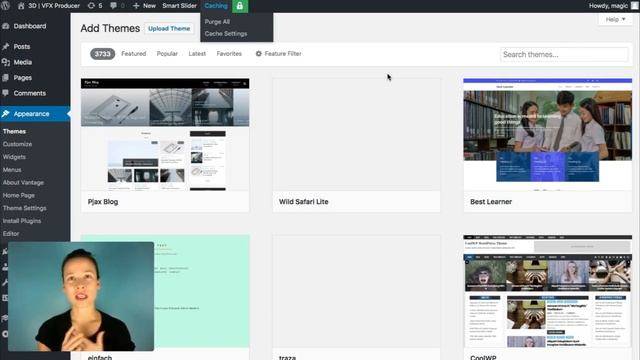Click the Wild Safari Lite theme name
The width and height of the screenshot is (640, 360).
point(304,202)
